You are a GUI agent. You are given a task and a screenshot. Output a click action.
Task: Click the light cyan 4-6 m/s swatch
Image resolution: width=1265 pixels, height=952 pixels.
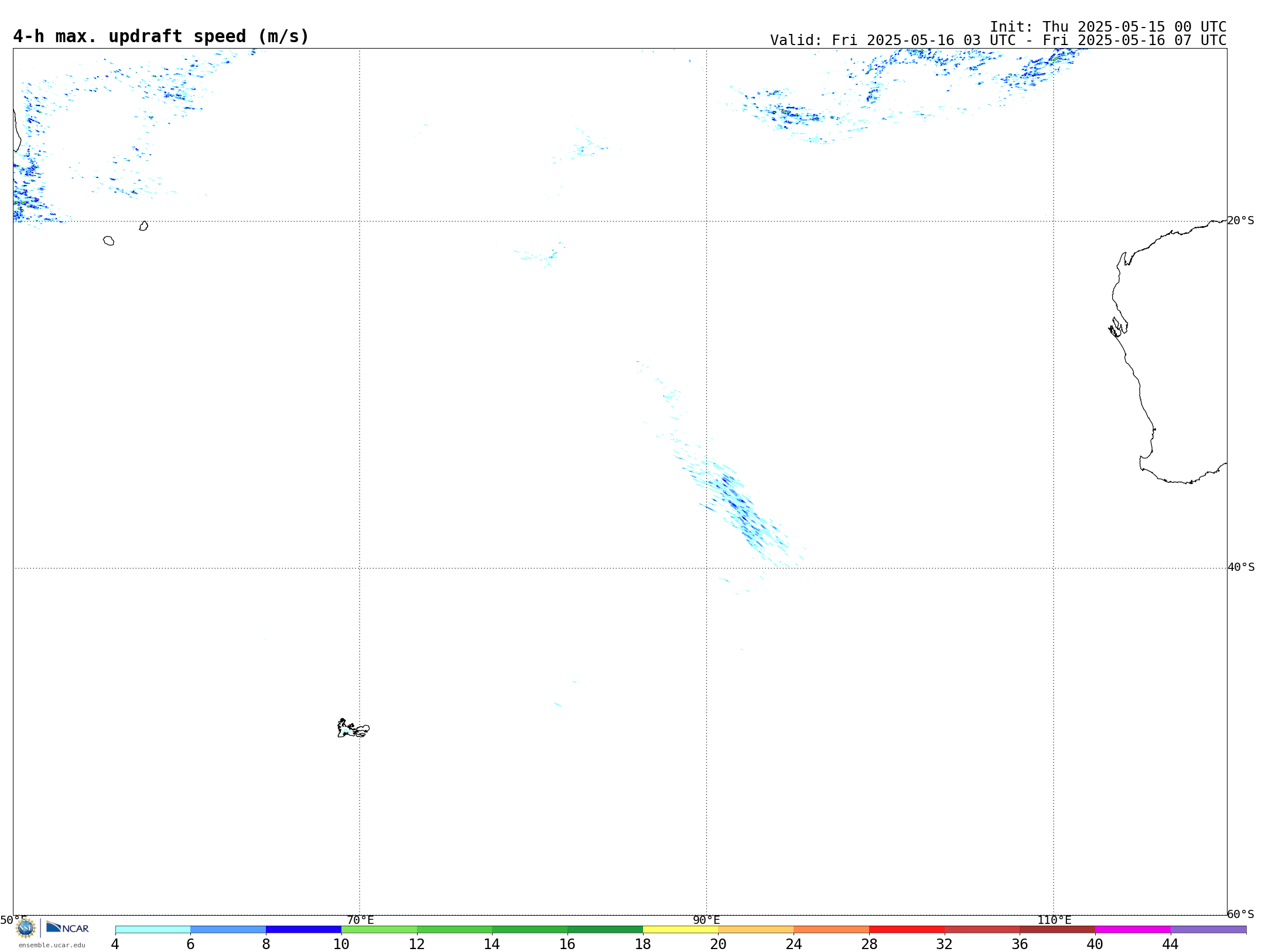coord(153,930)
